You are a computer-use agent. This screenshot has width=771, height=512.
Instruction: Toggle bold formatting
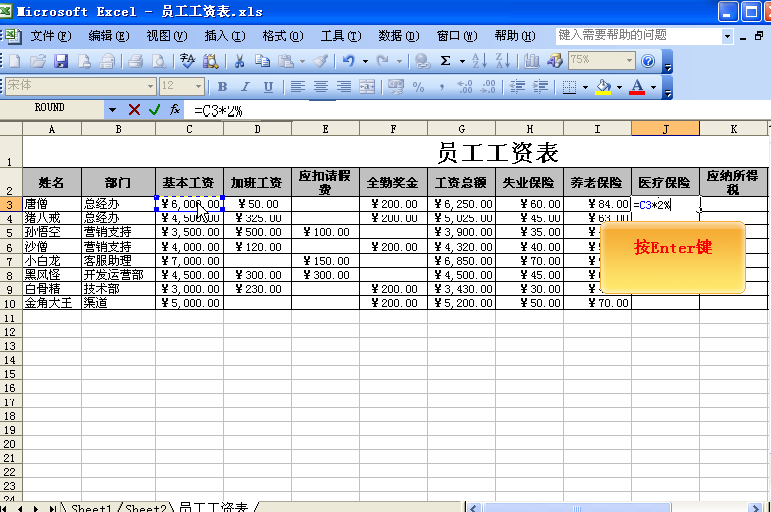222,87
